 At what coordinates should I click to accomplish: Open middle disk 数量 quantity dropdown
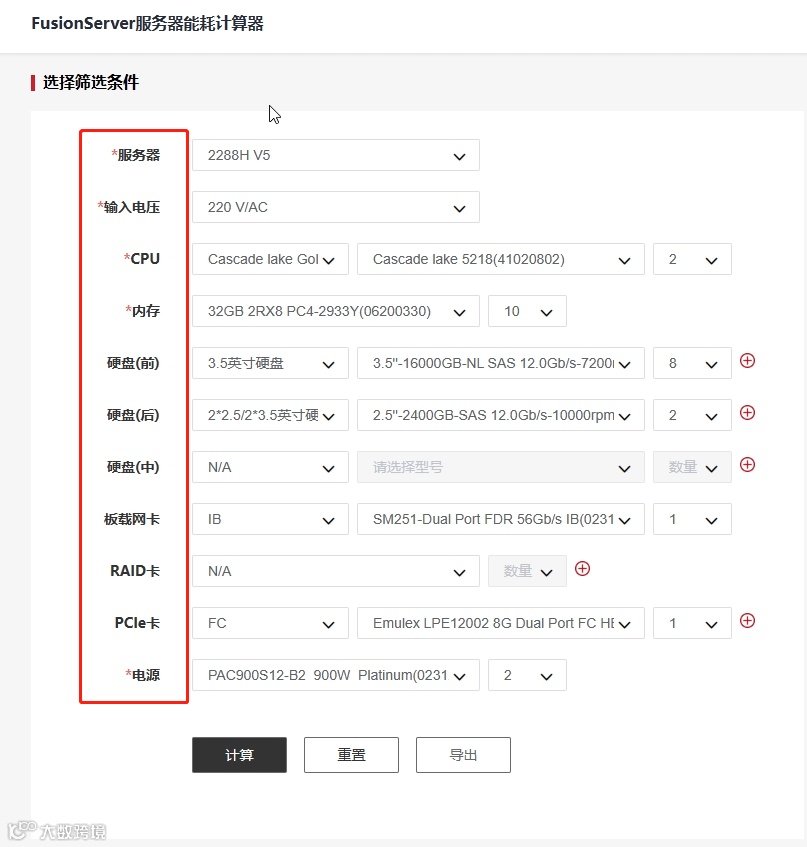pos(692,467)
